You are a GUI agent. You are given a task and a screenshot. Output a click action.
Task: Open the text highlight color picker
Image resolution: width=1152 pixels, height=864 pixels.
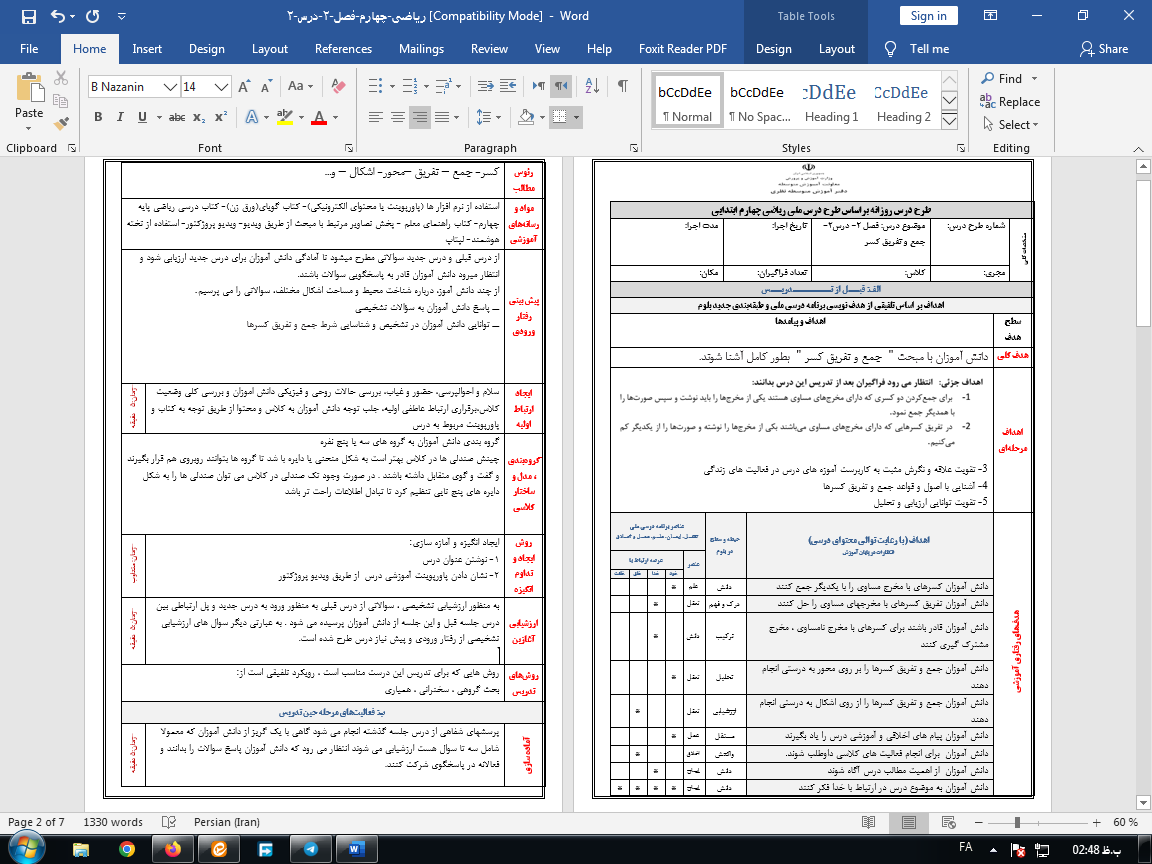pyautogui.click(x=301, y=117)
